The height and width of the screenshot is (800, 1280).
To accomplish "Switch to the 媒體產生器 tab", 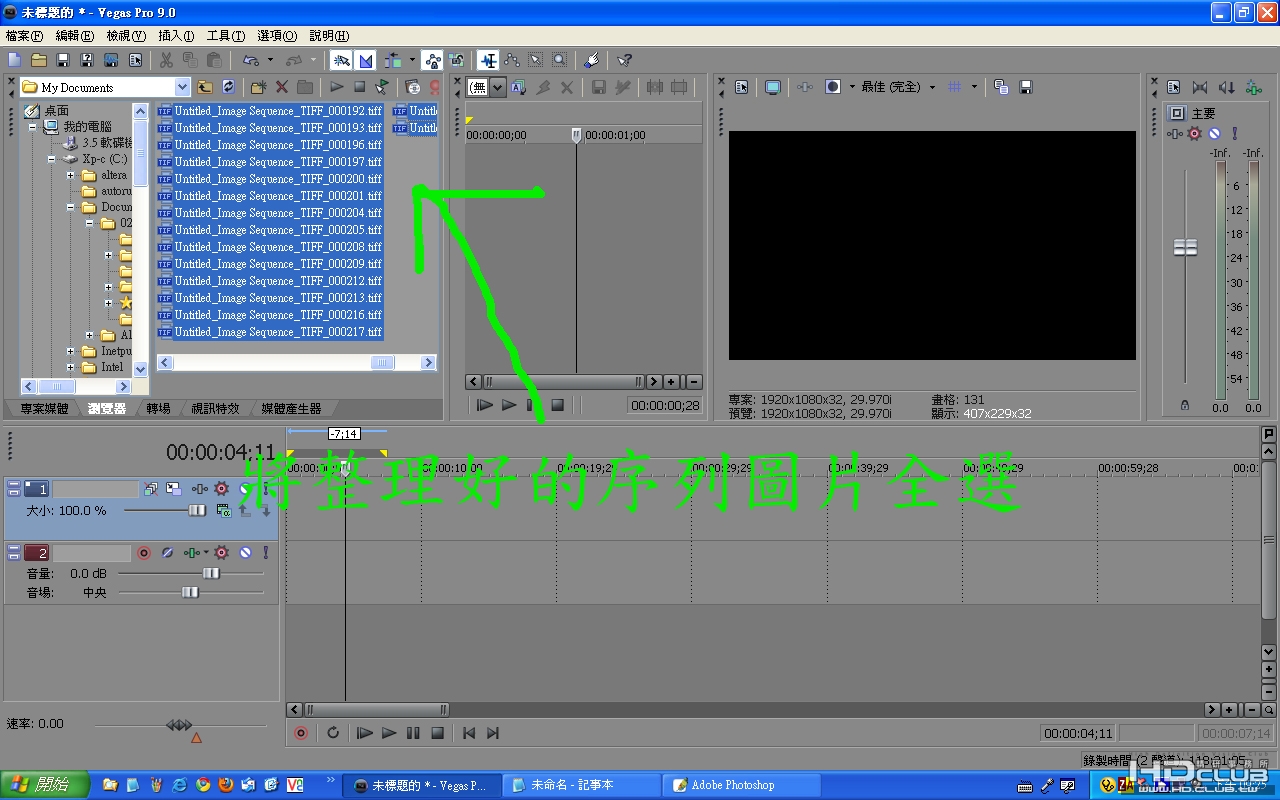I will click(x=291, y=408).
